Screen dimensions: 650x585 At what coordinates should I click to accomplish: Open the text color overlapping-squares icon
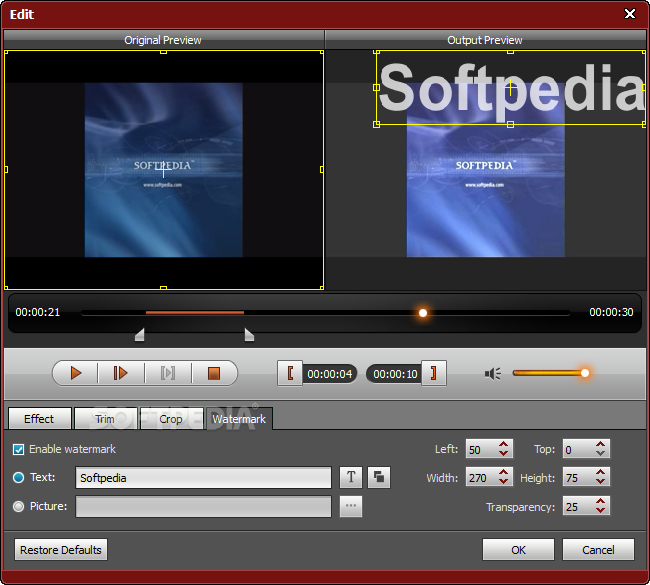pos(378,477)
